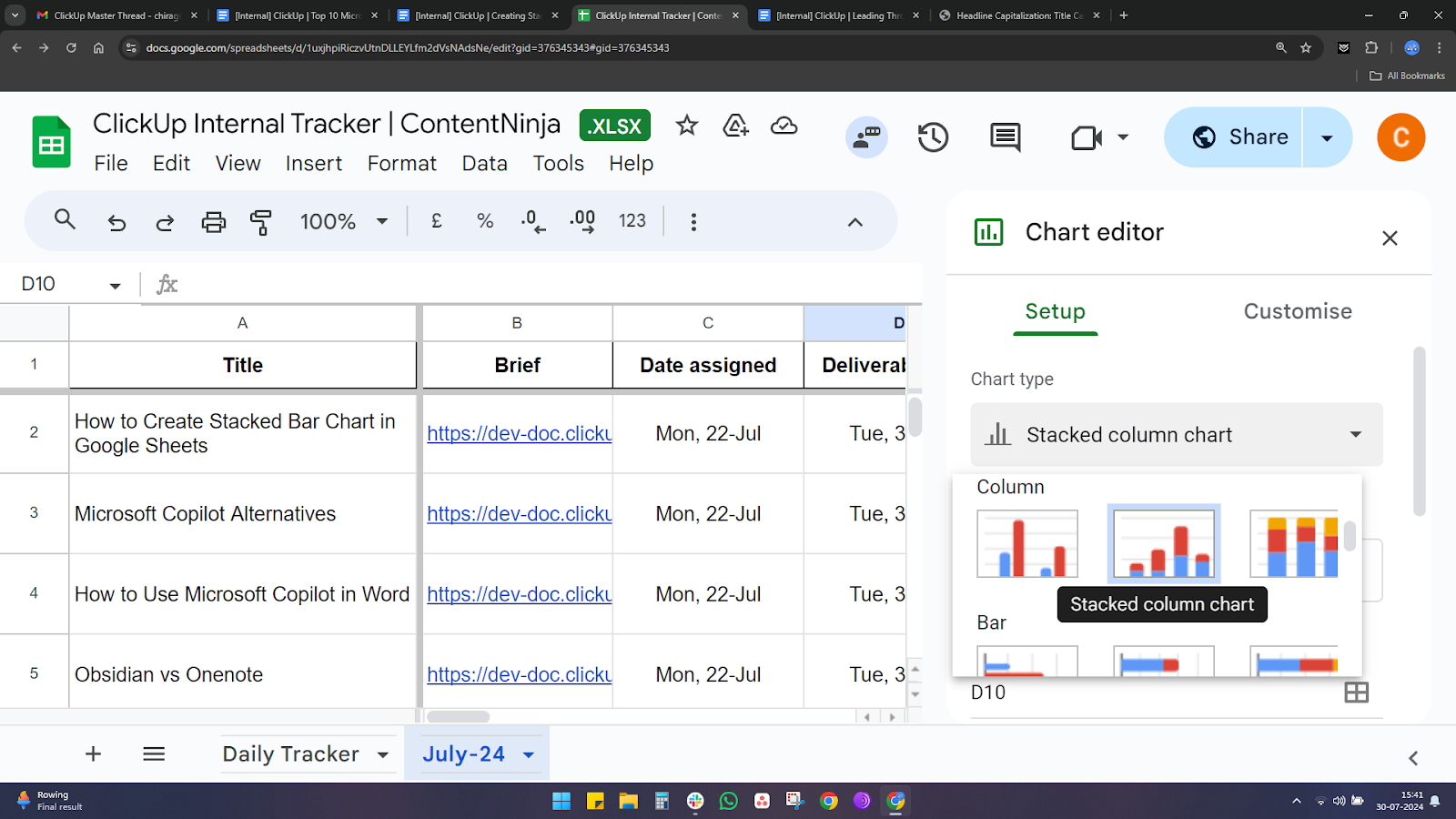The image size is (1456, 819).
Task: Open the Meet call dropdown arrow
Action: (1123, 137)
